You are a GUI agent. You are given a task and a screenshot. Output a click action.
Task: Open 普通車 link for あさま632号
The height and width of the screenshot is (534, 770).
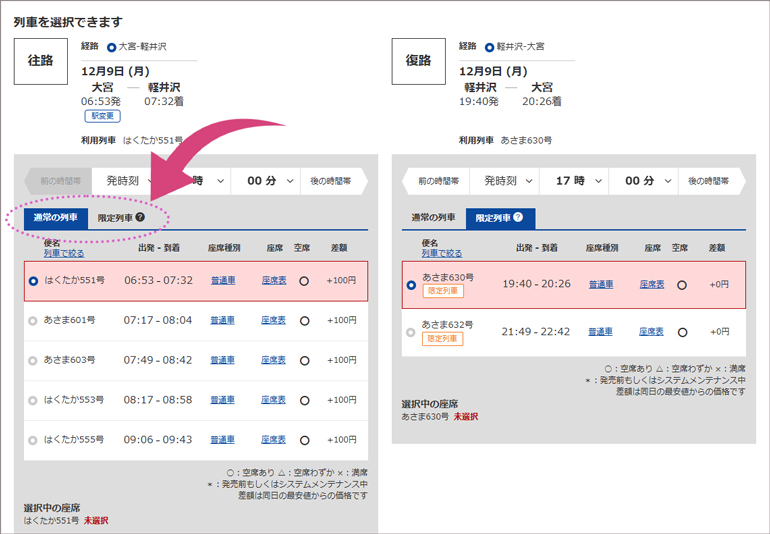(x=600, y=332)
